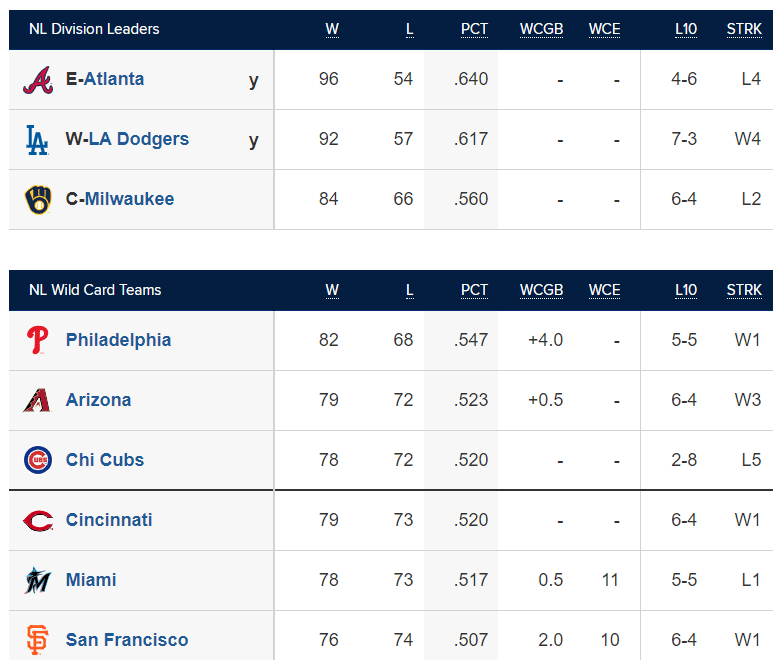The height and width of the screenshot is (660, 773).
Task: Click the LA Dodgers logo icon
Action: 37,140
